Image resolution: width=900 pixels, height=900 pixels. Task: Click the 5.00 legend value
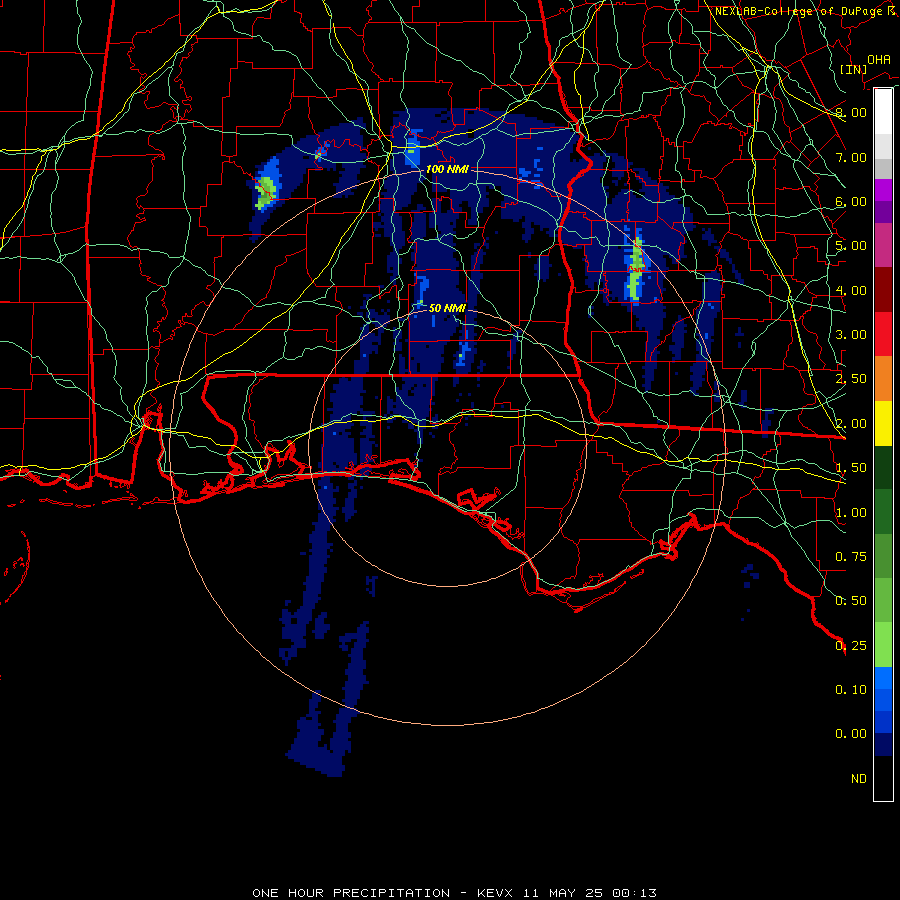coord(851,246)
